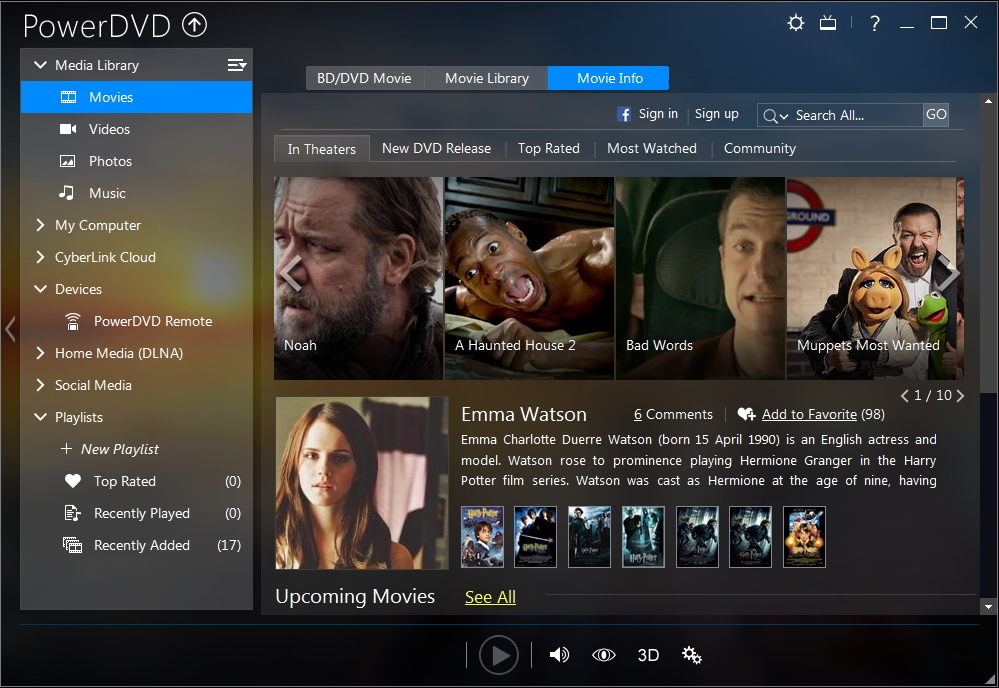Image resolution: width=999 pixels, height=688 pixels.
Task: Toggle TrueTheater eye enhancement
Action: 603,655
